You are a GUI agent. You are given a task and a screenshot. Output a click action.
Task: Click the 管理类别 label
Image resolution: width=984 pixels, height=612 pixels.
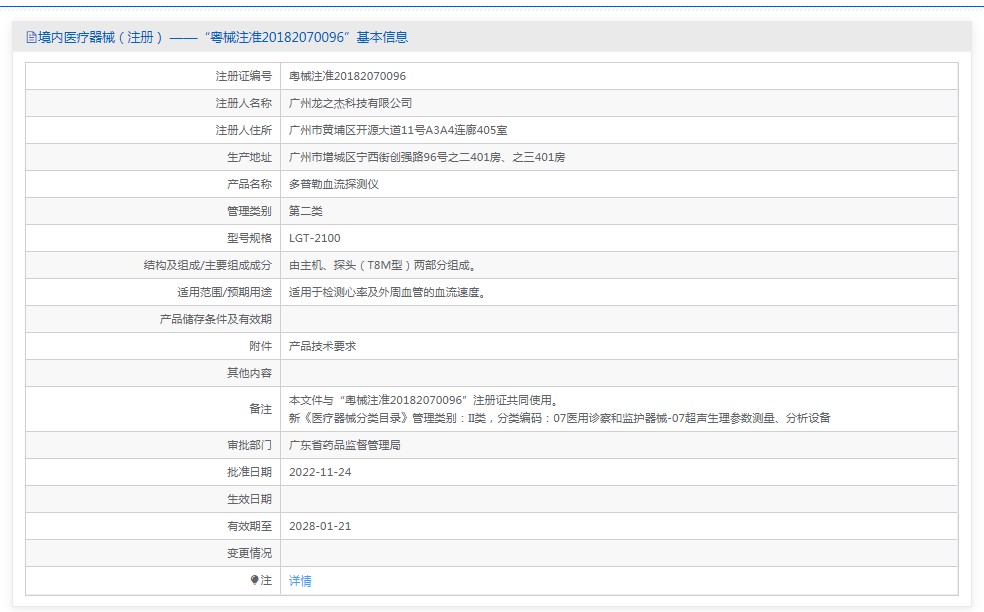249,211
